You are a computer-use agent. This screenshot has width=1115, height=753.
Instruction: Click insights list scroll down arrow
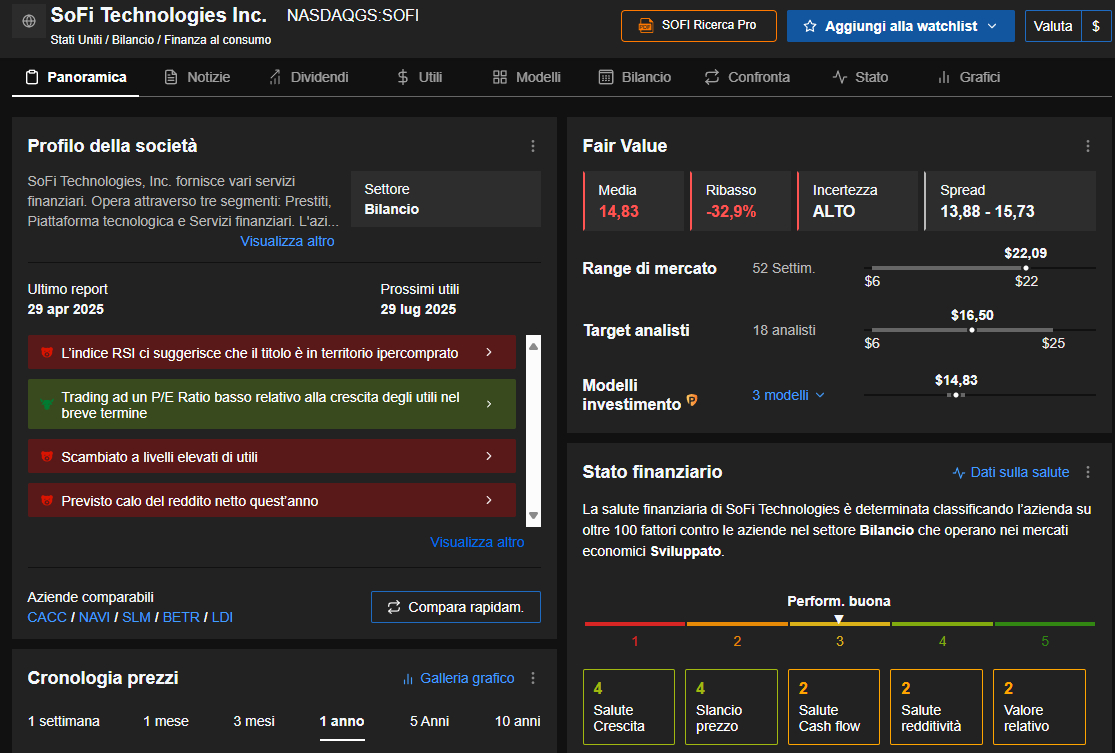[533, 516]
